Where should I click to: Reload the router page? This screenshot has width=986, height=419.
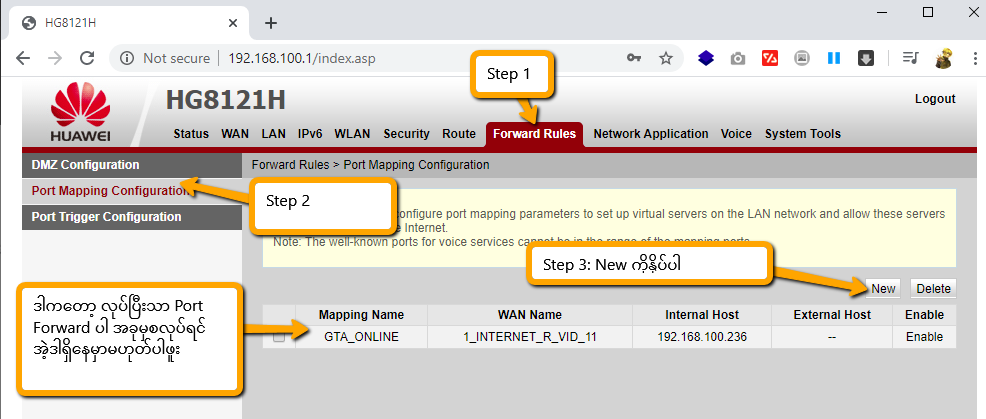(87, 59)
